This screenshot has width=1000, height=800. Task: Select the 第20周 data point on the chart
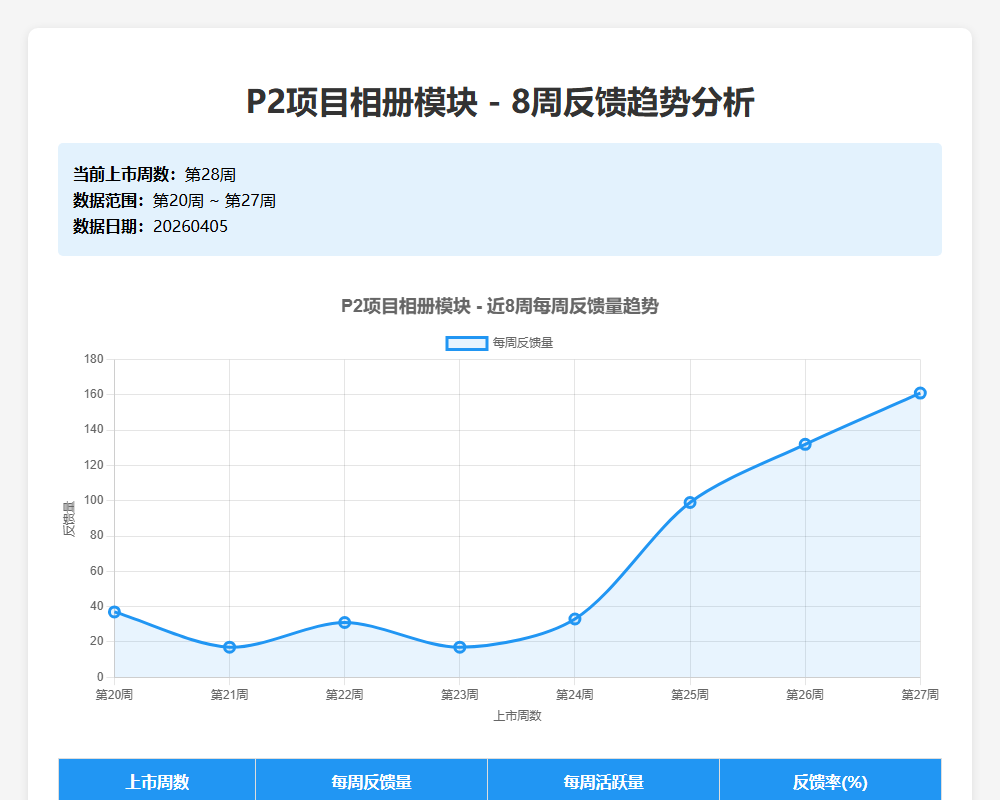coord(115,612)
